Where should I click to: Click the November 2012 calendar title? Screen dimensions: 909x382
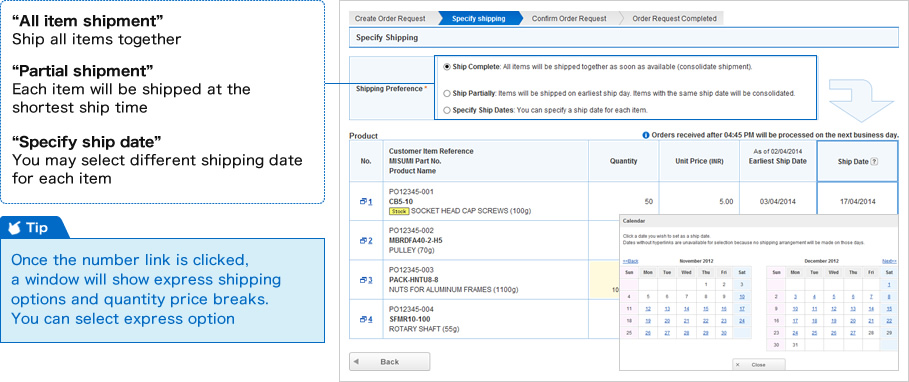tap(696, 261)
